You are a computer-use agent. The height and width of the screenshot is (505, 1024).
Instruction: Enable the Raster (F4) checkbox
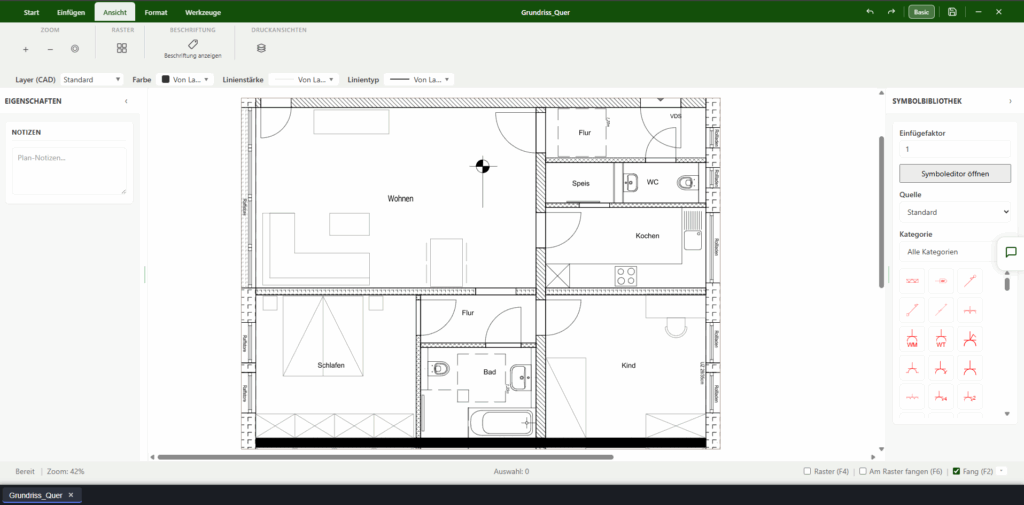pyautogui.click(x=807, y=471)
